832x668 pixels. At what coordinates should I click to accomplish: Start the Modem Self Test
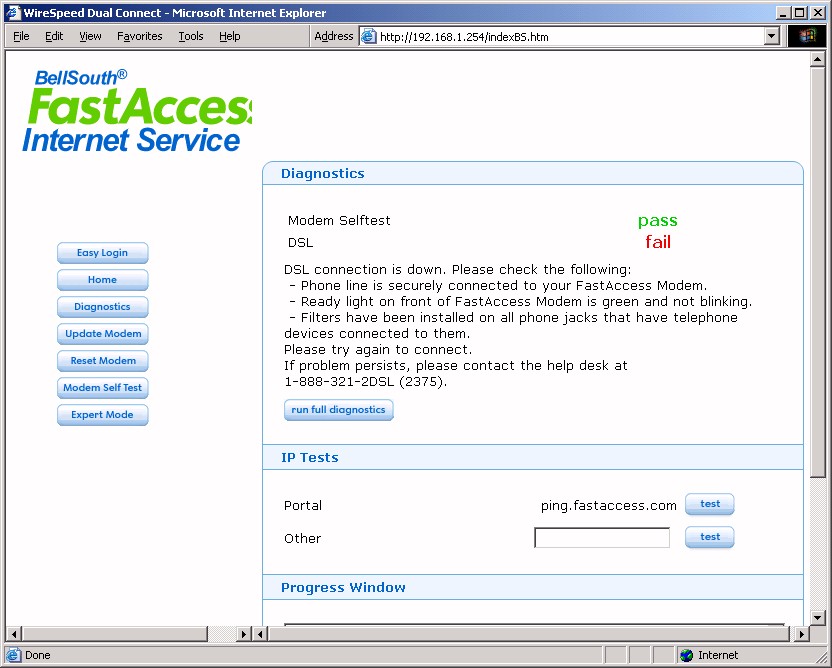tap(102, 388)
